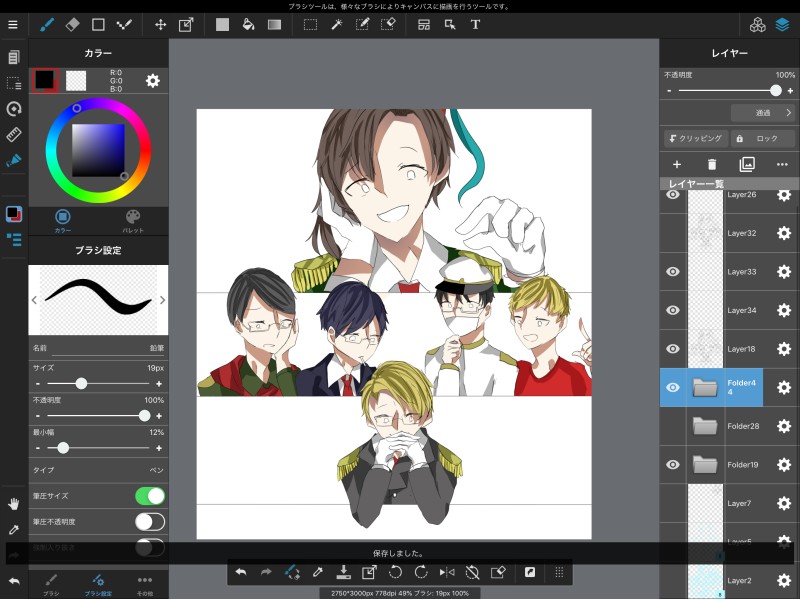The image size is (800, 599).
Task: Flip canvas horizontally in bottom bar
Action: point(447,572)
